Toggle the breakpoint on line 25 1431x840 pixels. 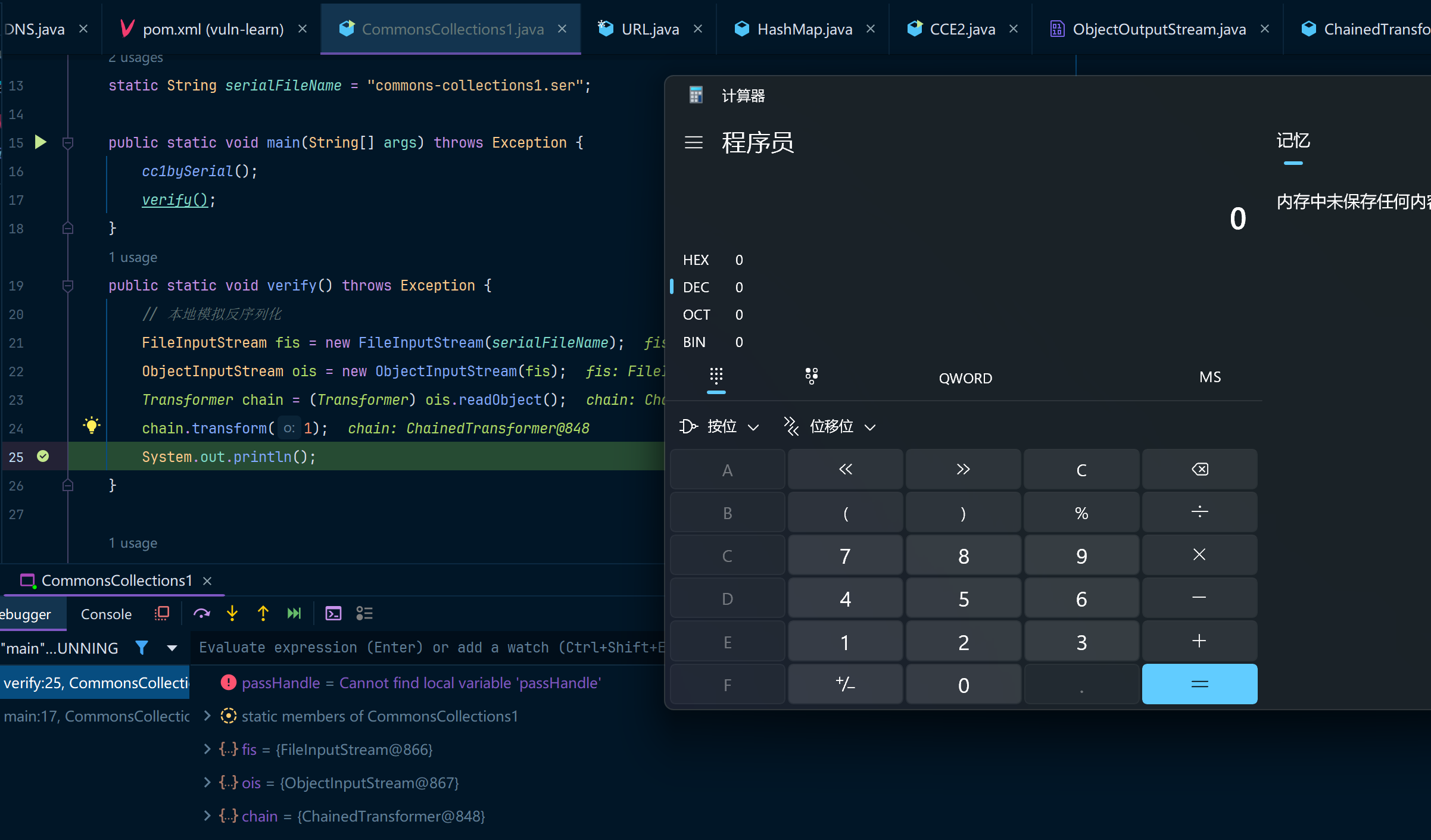click(x=43, y=456)
